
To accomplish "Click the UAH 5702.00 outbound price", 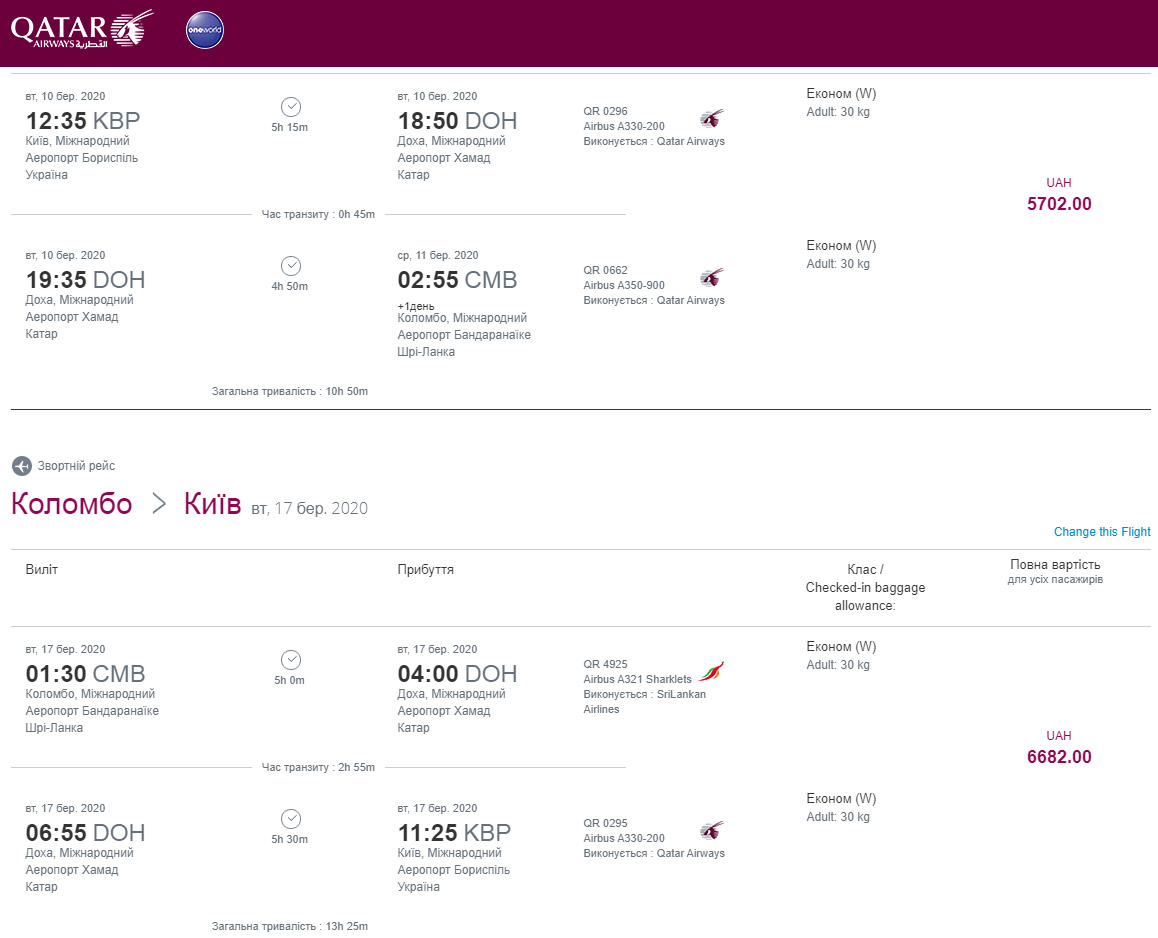I will (1059, 204).
